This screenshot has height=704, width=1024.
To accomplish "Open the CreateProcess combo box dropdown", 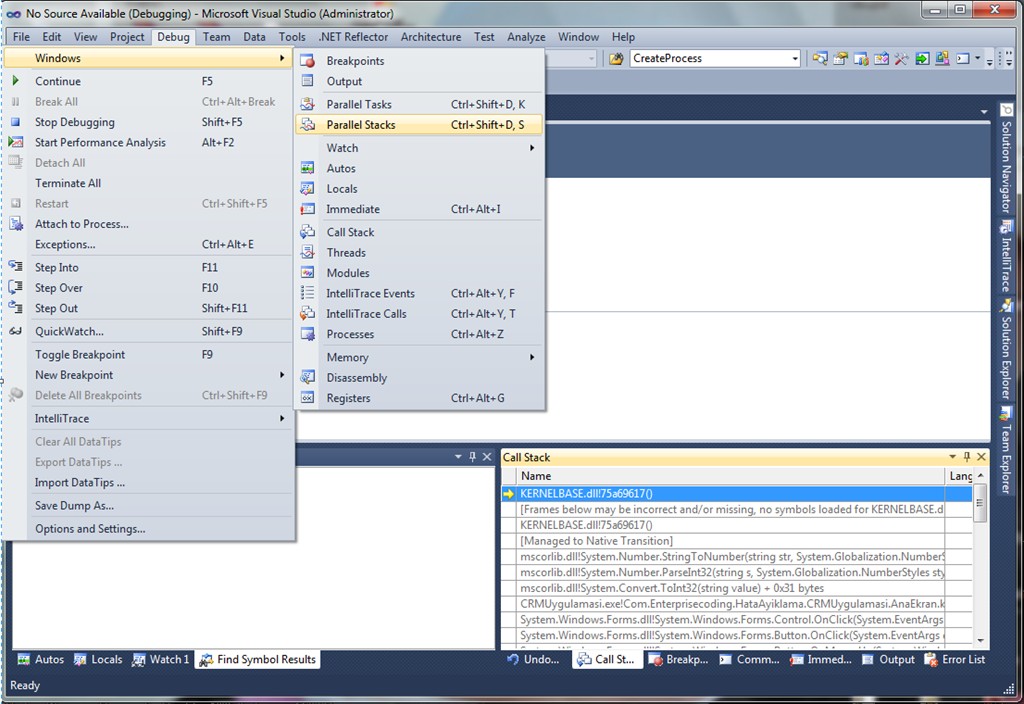I will pyautogui.click(x=795, y=59).
